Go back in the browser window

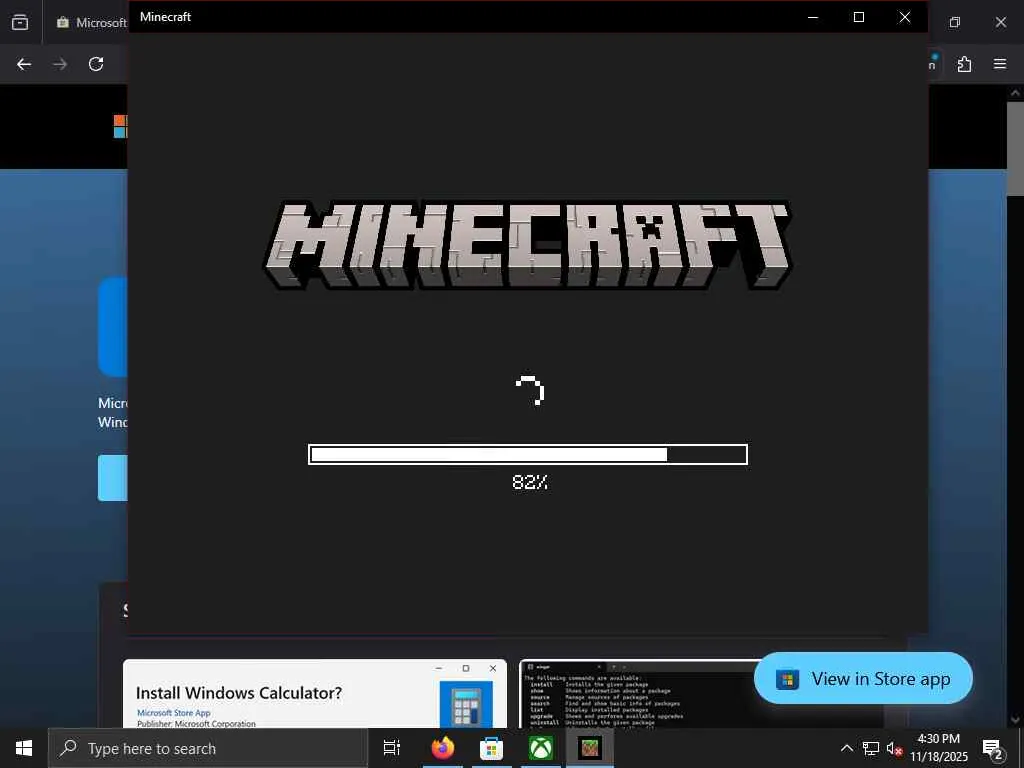coord(24,64)
